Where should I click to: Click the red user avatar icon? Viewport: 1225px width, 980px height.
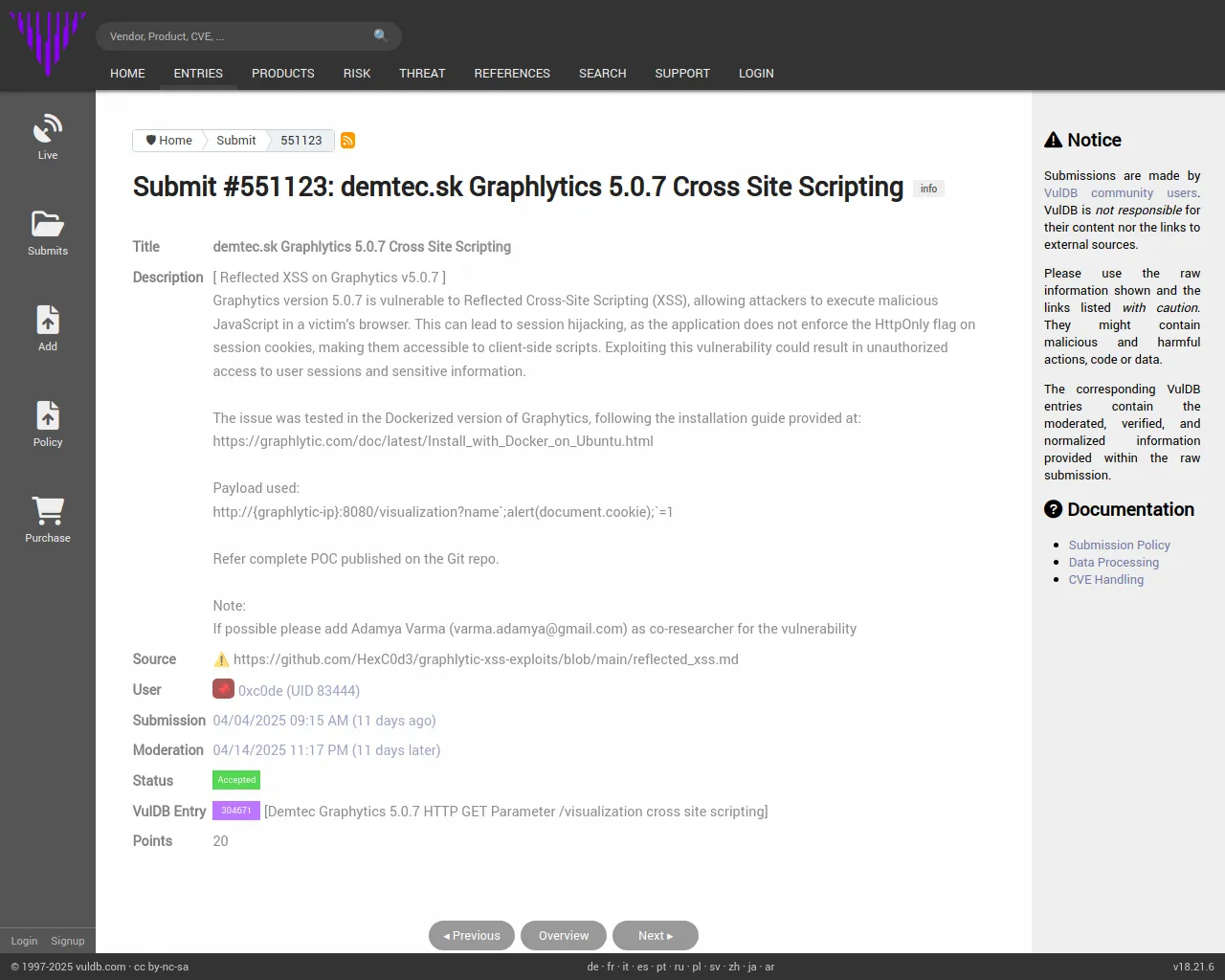tap(223, 689)
